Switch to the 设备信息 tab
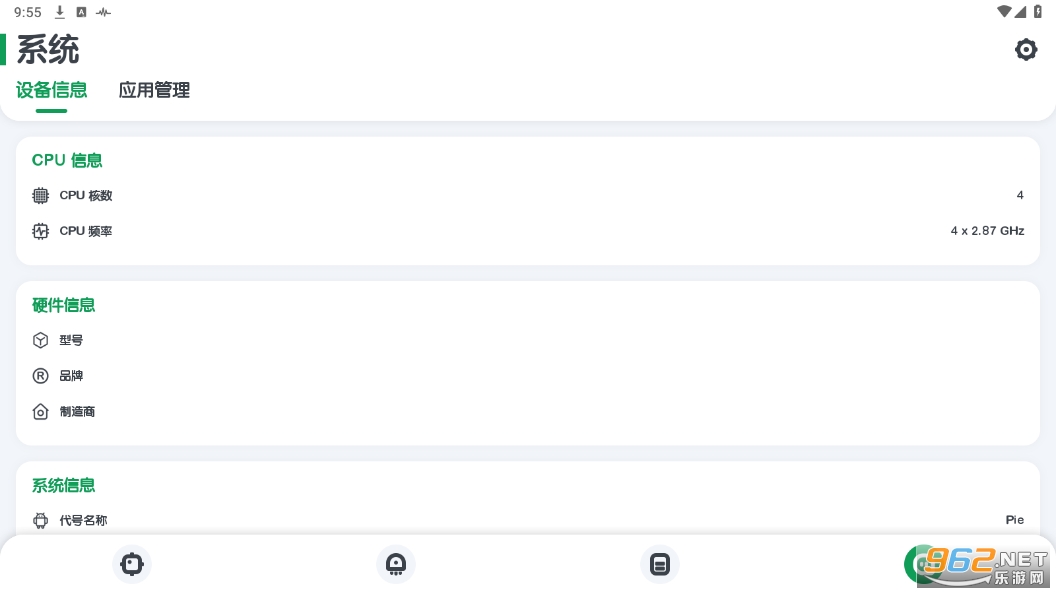This screenshot has height=594, width=1056. 52,90
